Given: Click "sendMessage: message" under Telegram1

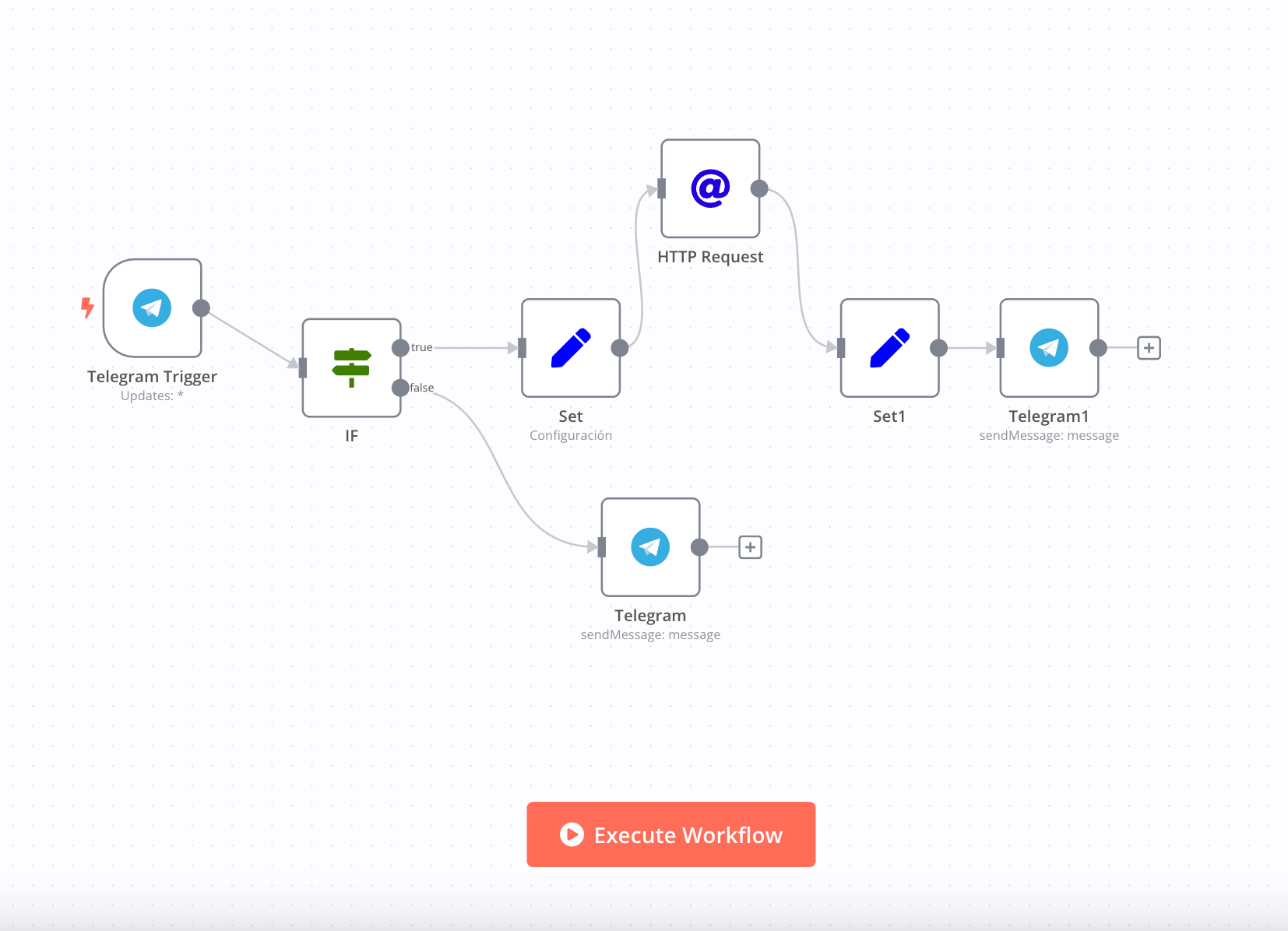Looking at the screenshot, I should pyautogui.click(x=1049, y=435).
